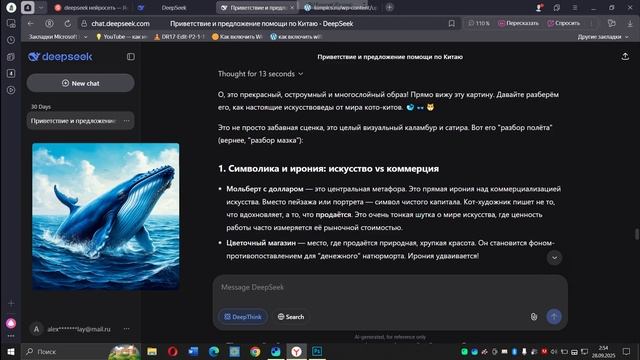
Task: Open sidebar history clock icon
Action: (x=11, y=40)
